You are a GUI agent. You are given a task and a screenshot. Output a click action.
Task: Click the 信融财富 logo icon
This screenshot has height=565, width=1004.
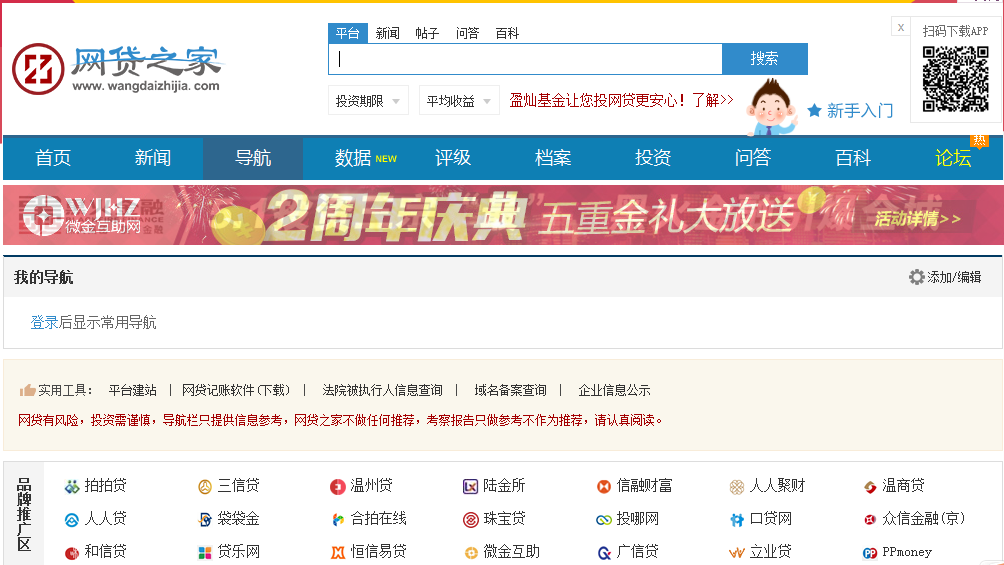pos(604,487)
